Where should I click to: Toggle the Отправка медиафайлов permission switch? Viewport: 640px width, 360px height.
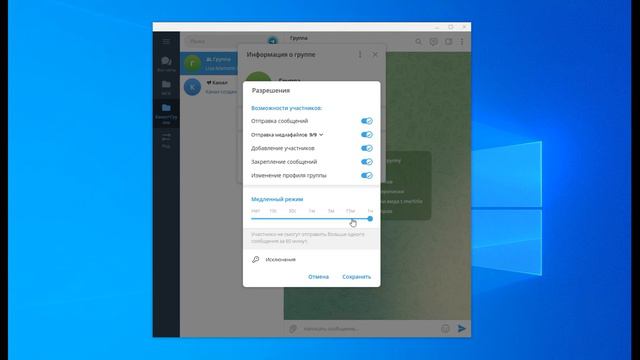click(367, 135)
